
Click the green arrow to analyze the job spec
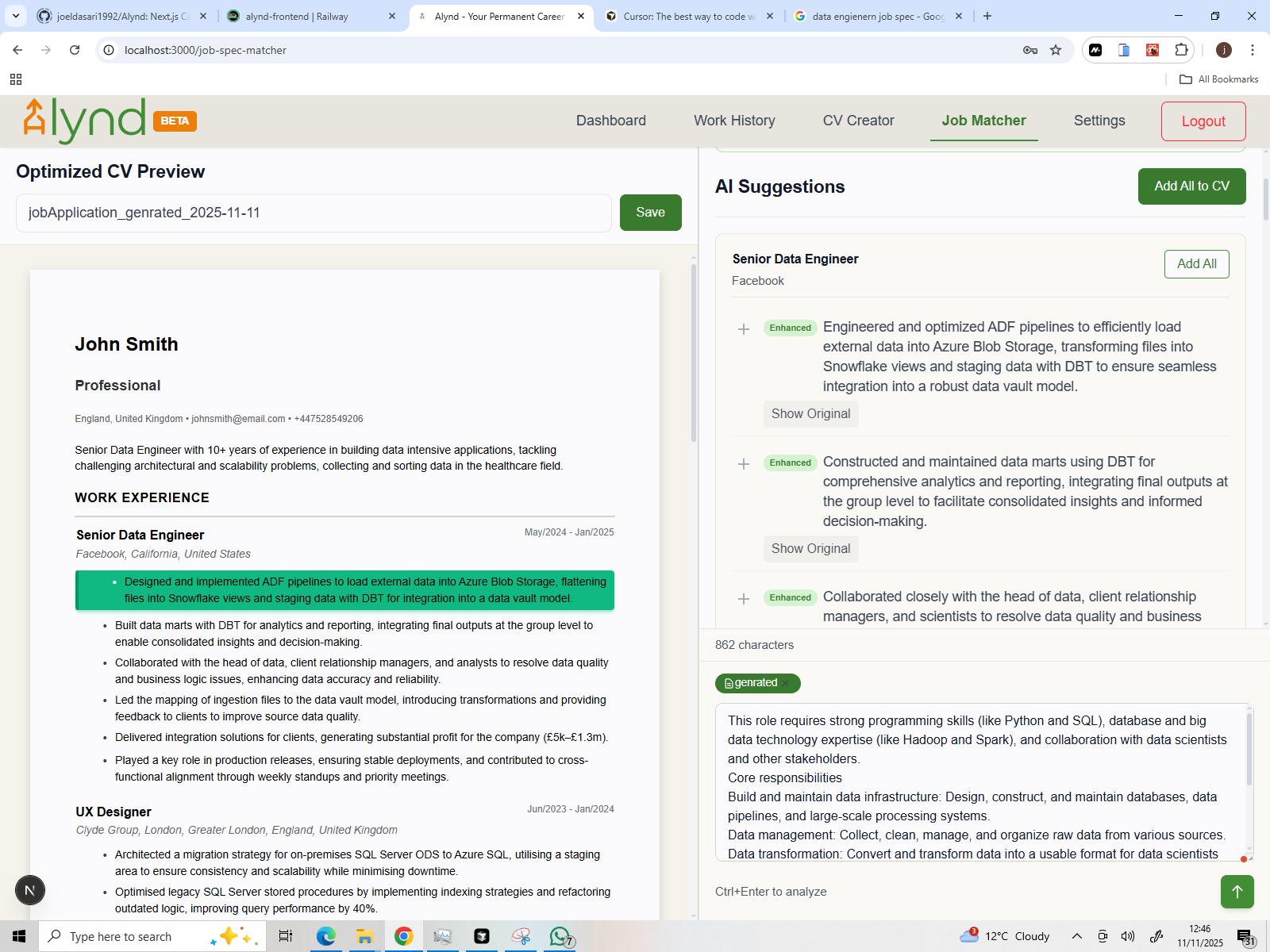point(1237,892)
